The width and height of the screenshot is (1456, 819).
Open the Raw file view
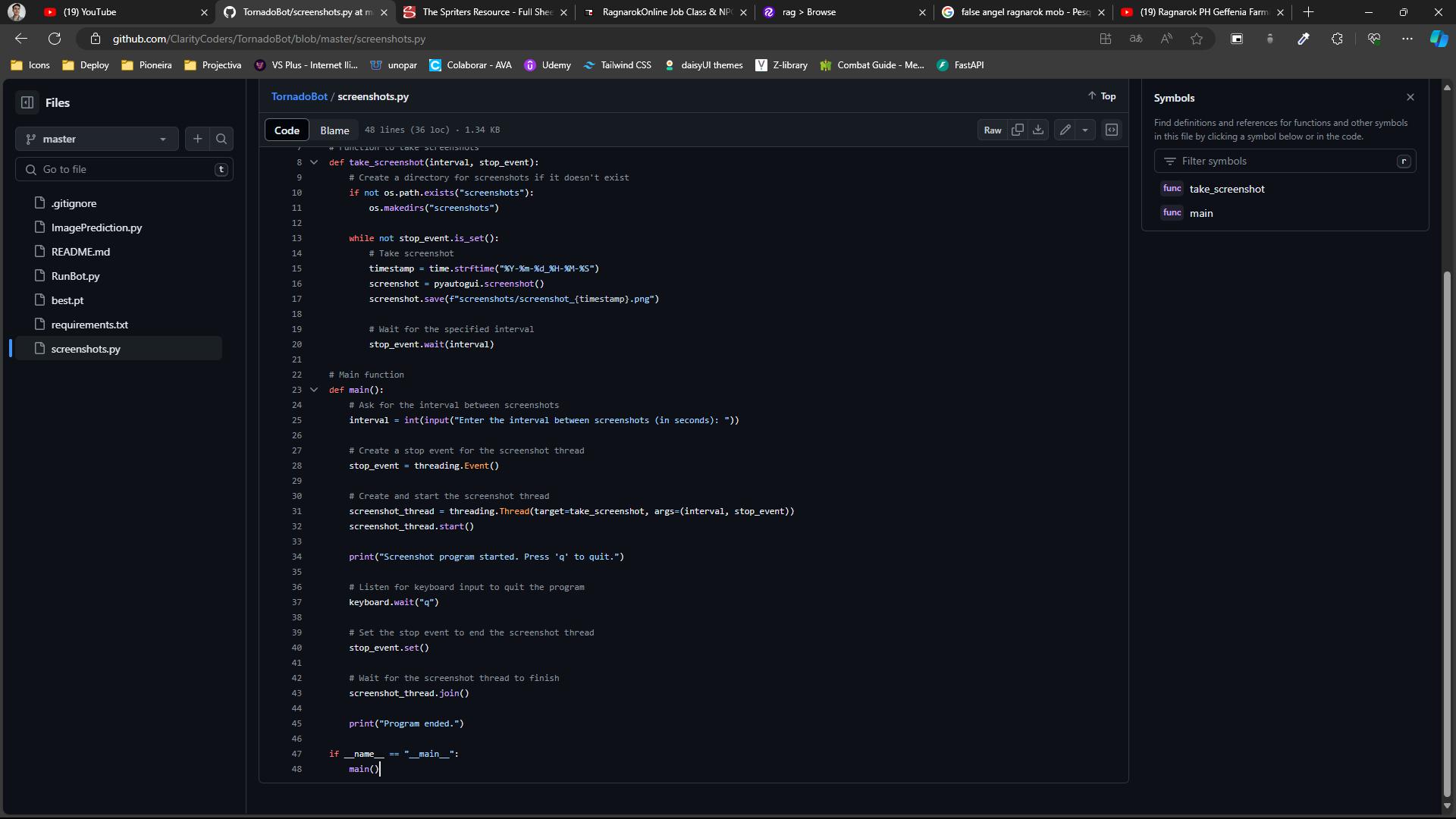pyautogui.click(x=993, y=130)
